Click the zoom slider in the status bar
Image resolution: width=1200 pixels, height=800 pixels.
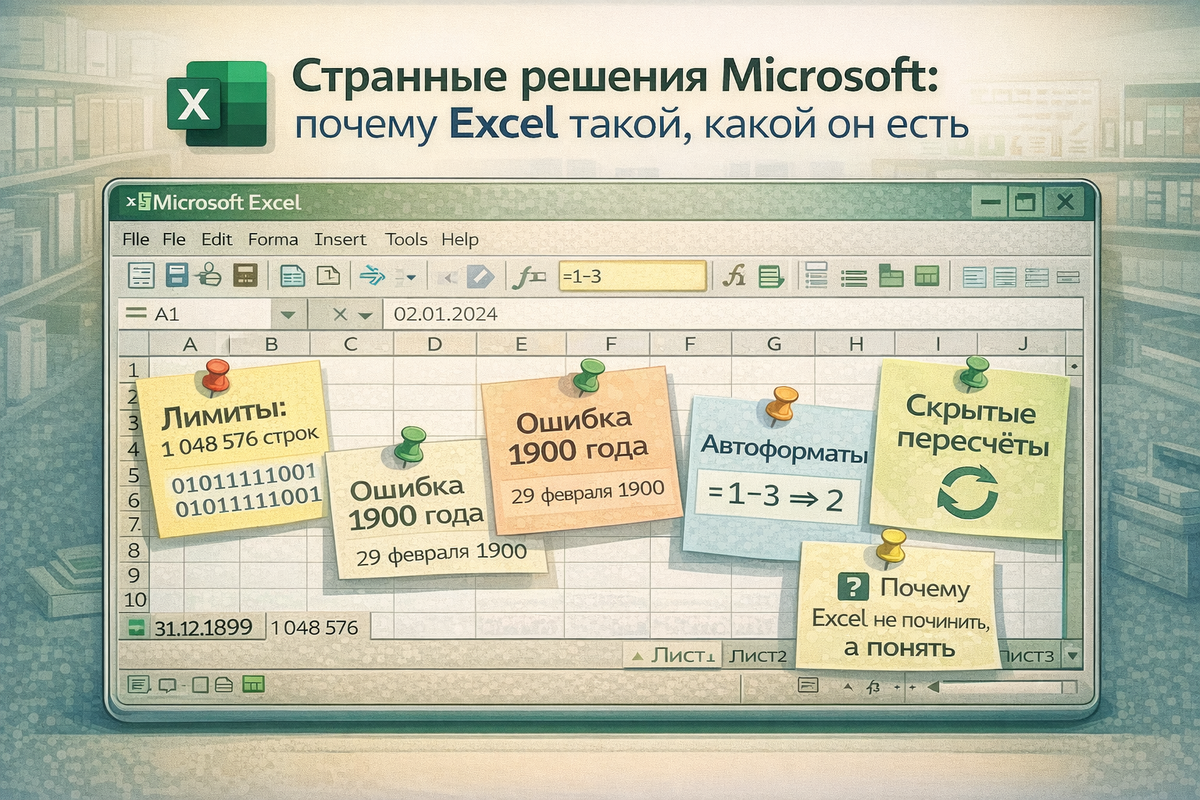(x=1008, y=687)
